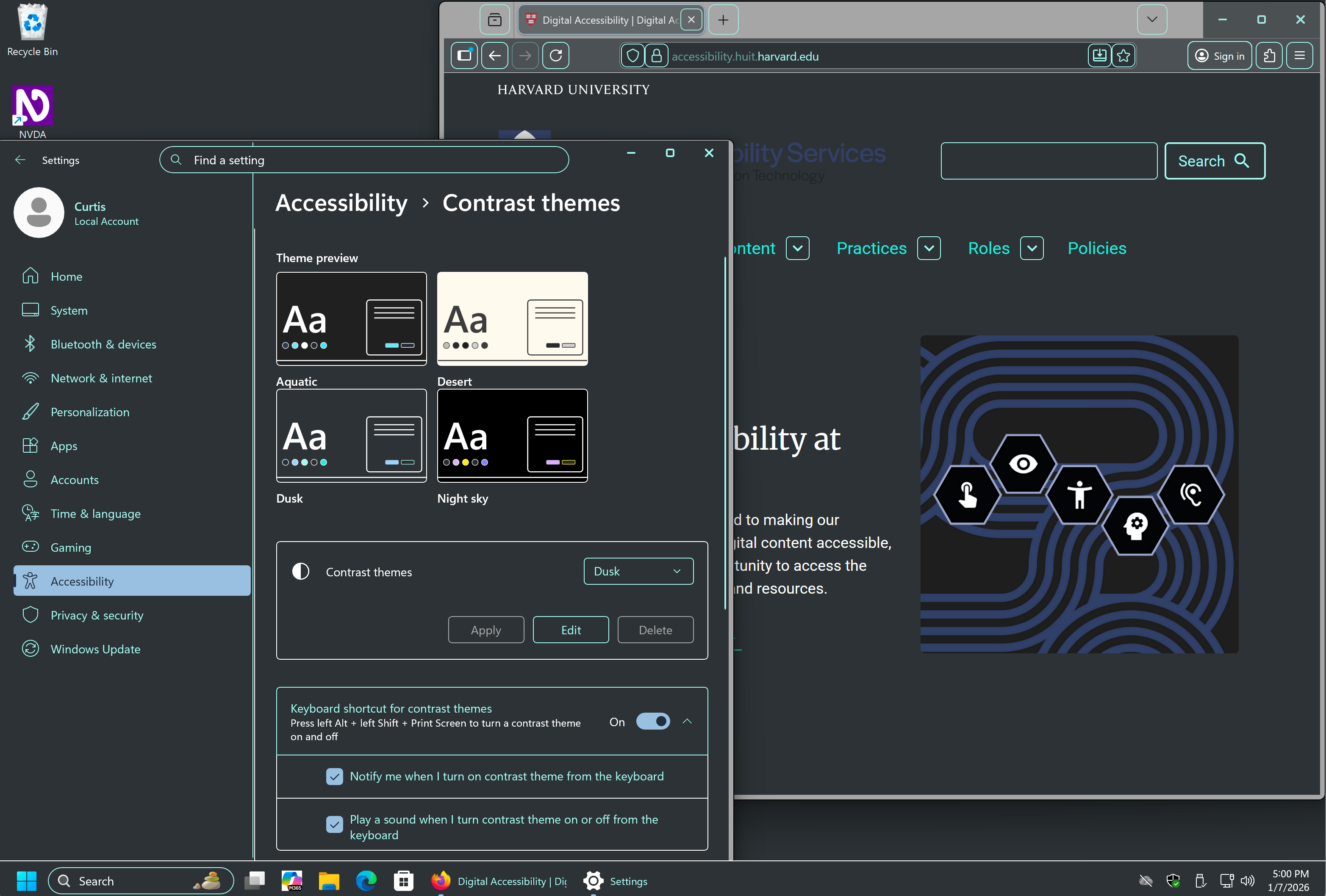Click the Settings window vertical scrollbar

(725, 434)
